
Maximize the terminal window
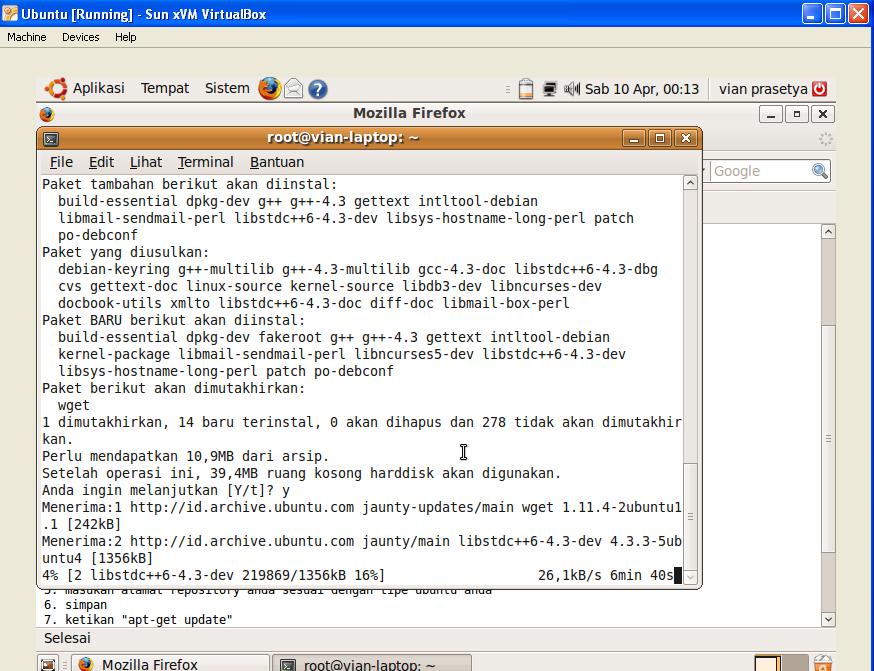click(660, 138)
